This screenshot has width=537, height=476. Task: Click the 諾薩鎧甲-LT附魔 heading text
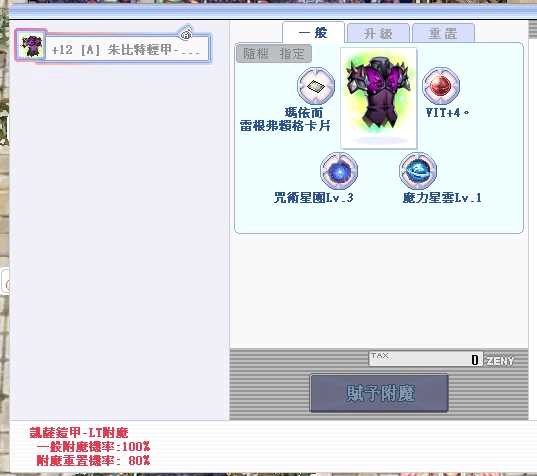[x=79, y=433]
